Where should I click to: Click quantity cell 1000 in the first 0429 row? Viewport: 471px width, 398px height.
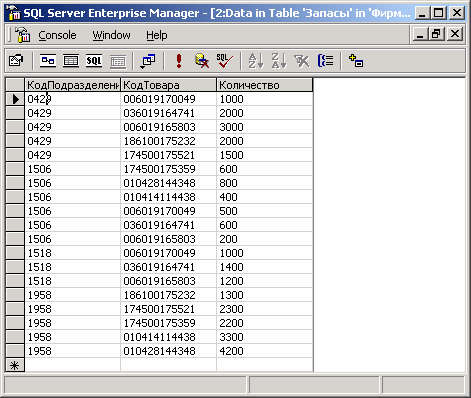[265, 99]
